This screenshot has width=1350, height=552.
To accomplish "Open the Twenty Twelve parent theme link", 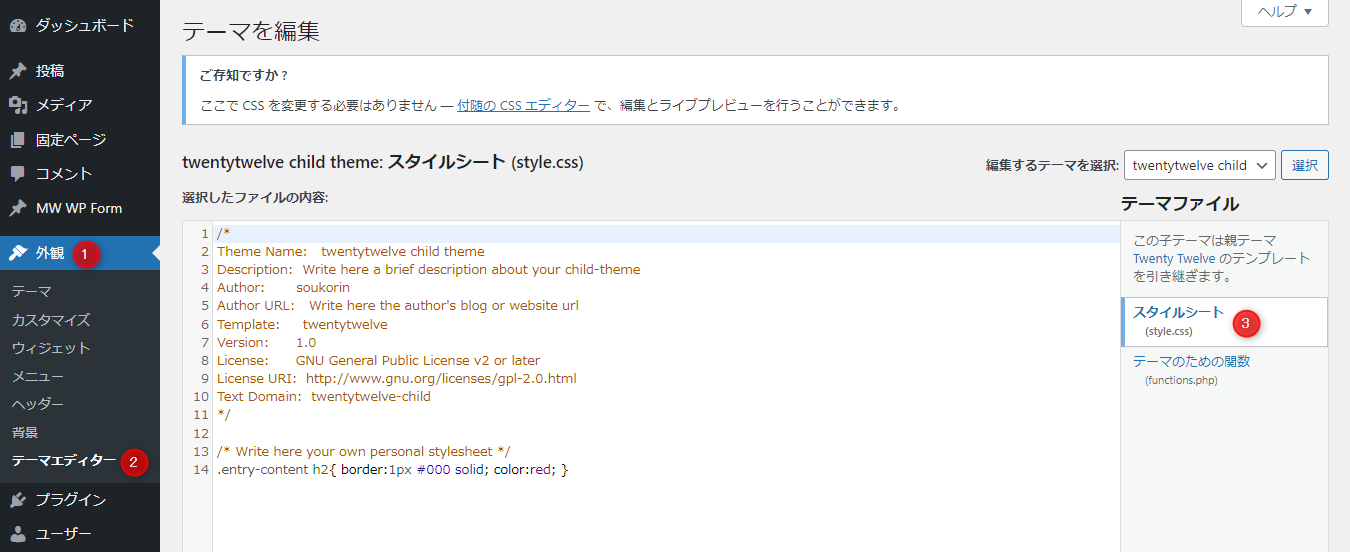I will pos(1174,258).
